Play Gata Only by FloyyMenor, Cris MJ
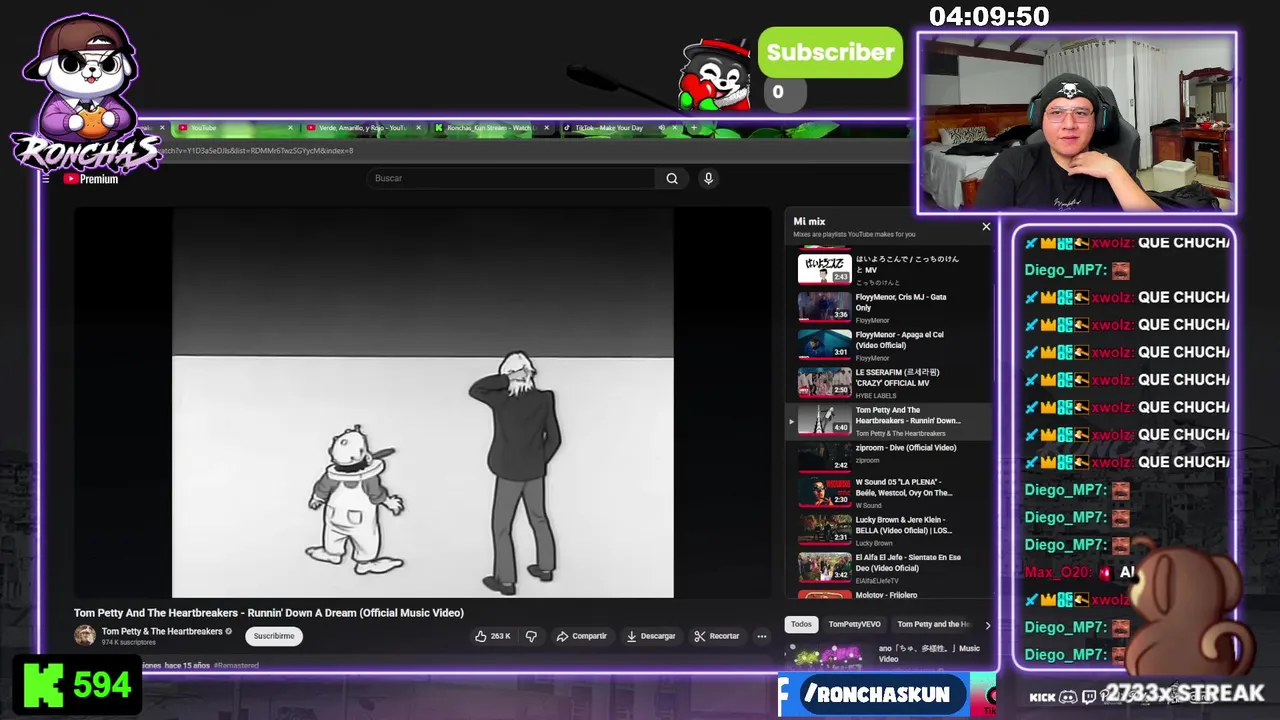Image resolution: width=1280 pixels, height=720 pixels. tap(890, 307)
